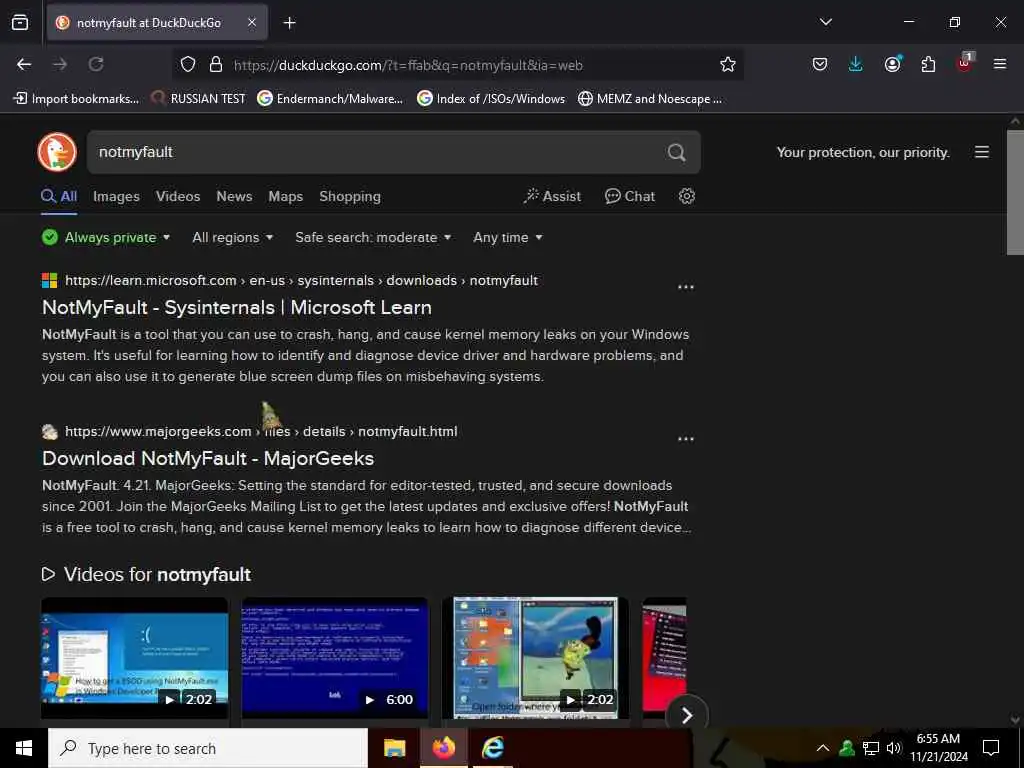Play the SpongeBob desktop video thumbnail
The image size is (1024, 768).
tap(536, 658)
